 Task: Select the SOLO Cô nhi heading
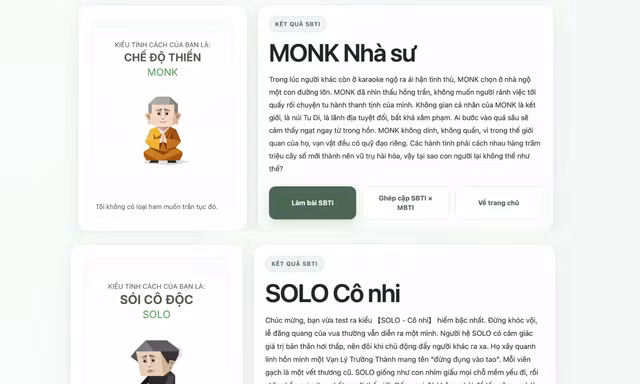(333, 293)
